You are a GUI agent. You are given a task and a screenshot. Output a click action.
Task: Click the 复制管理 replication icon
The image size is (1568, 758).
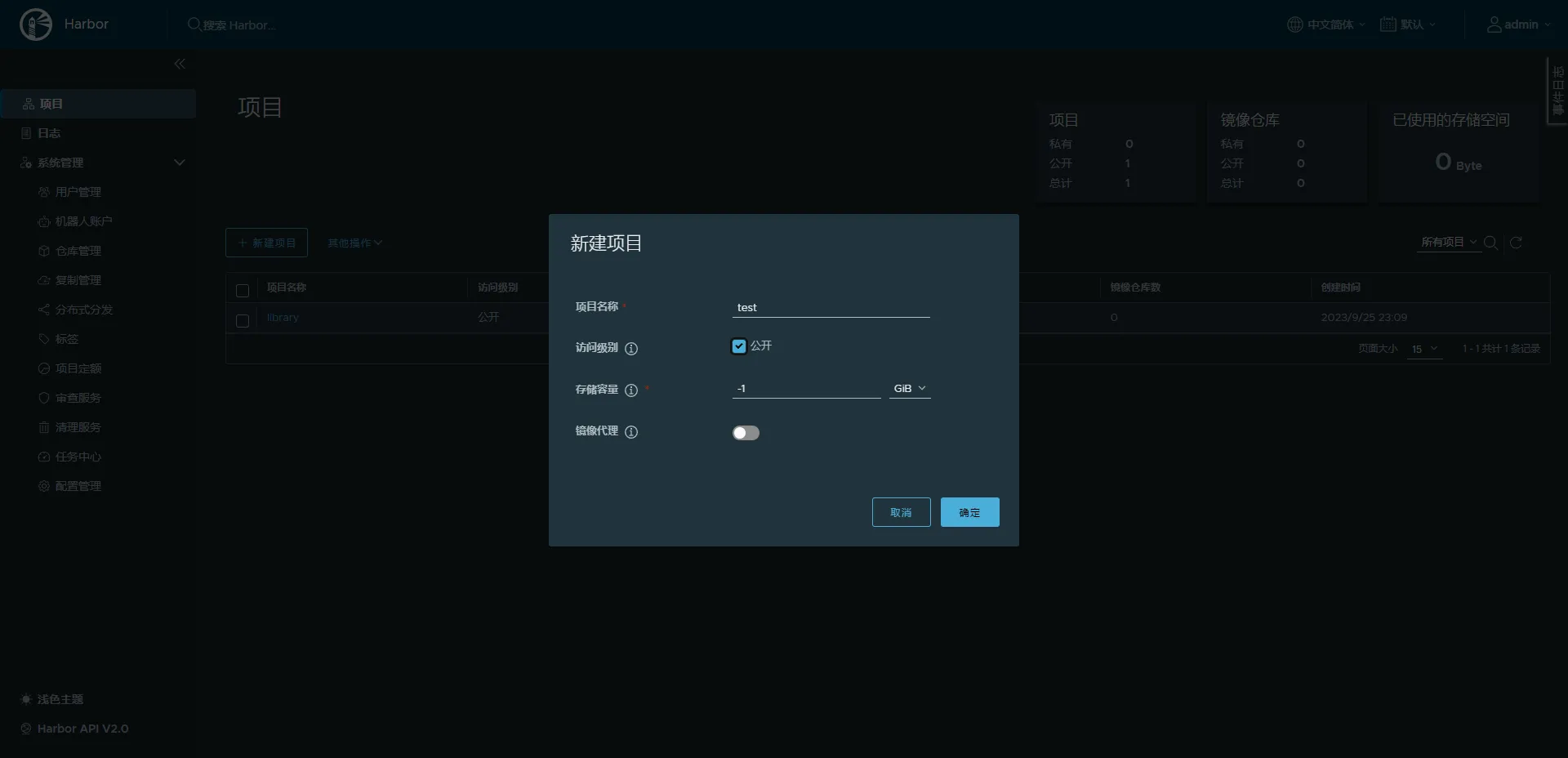coord(44,280)
